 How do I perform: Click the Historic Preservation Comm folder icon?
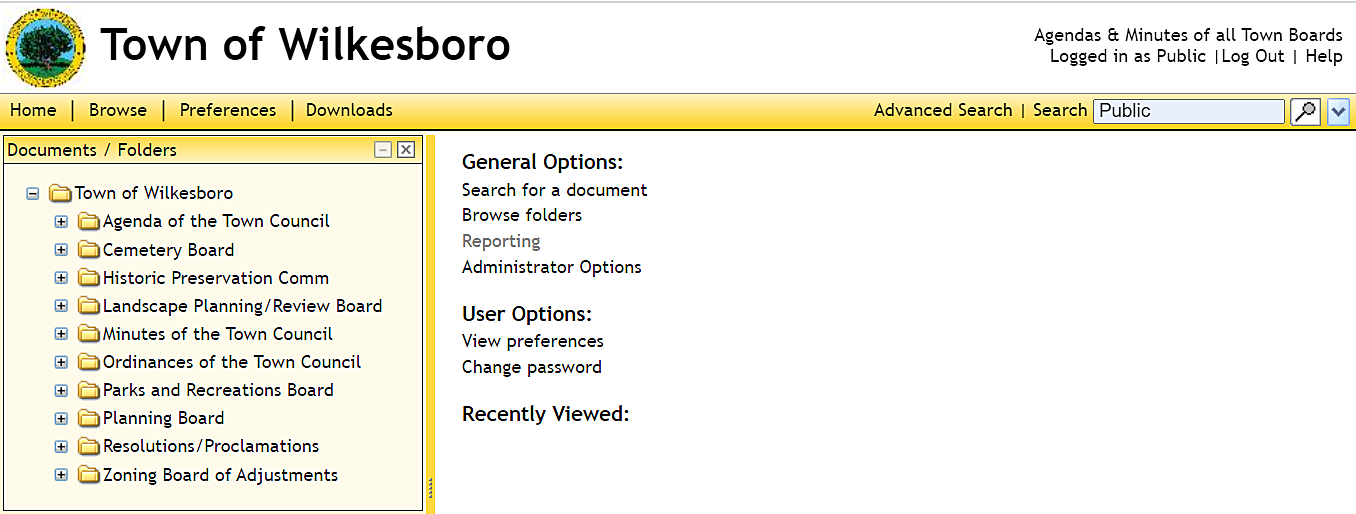[89, 278]
